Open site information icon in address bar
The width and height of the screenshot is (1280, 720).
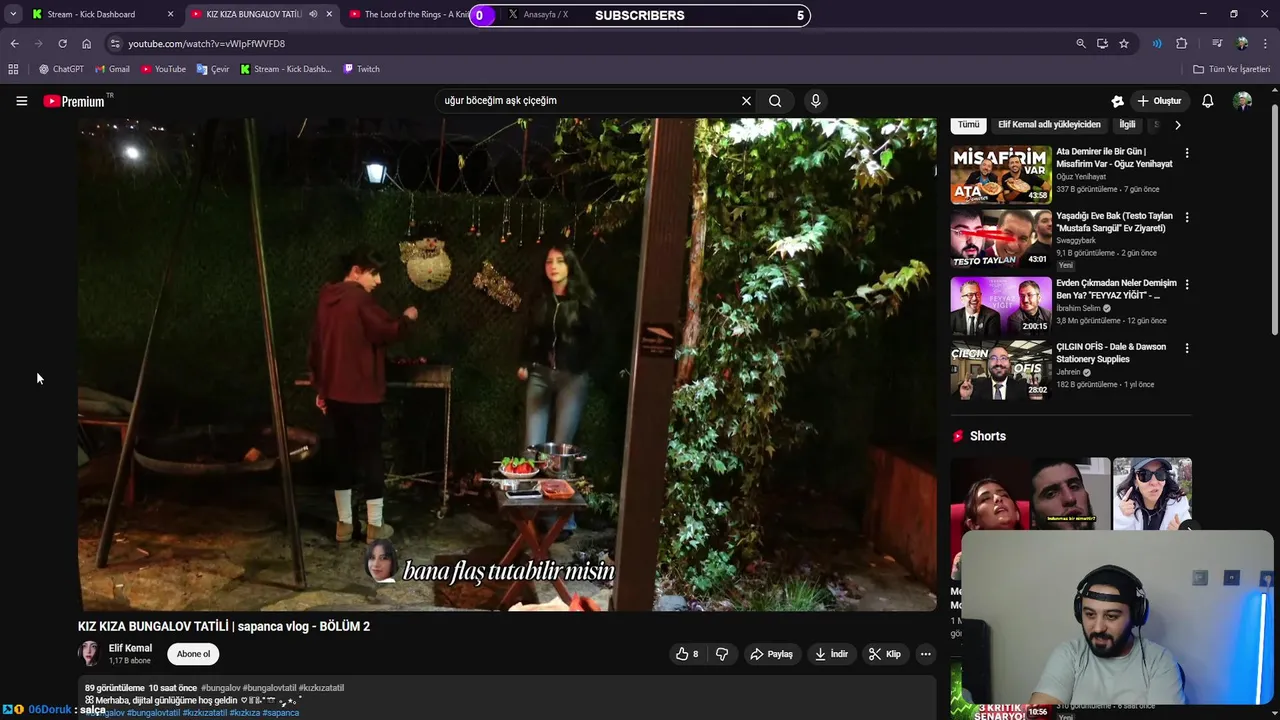(x=115, y=44)
